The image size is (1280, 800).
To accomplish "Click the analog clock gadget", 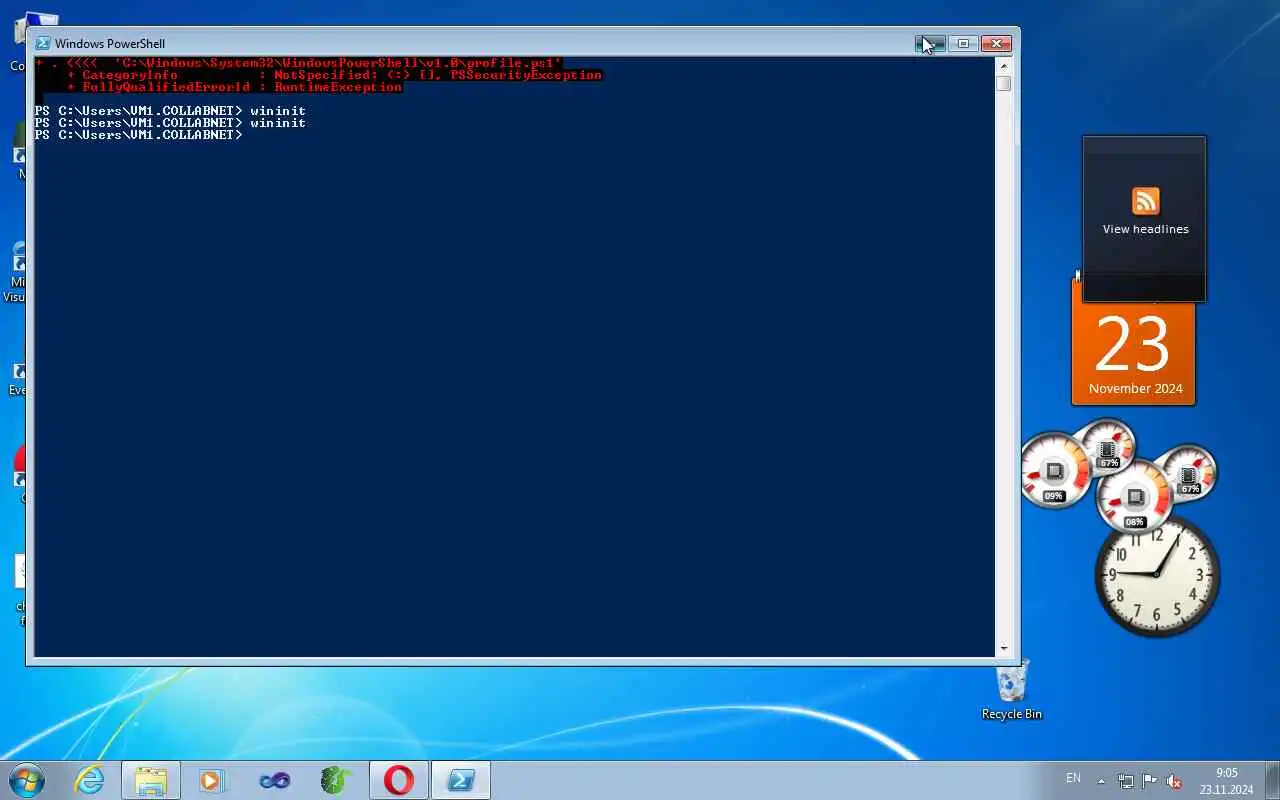I will click(x=1157, y=575).
